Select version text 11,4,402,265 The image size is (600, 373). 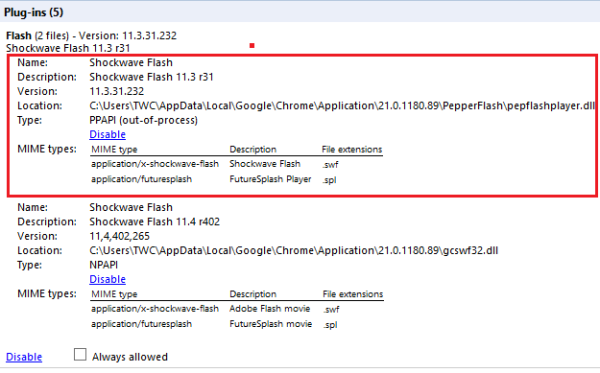tap(119, 236)
